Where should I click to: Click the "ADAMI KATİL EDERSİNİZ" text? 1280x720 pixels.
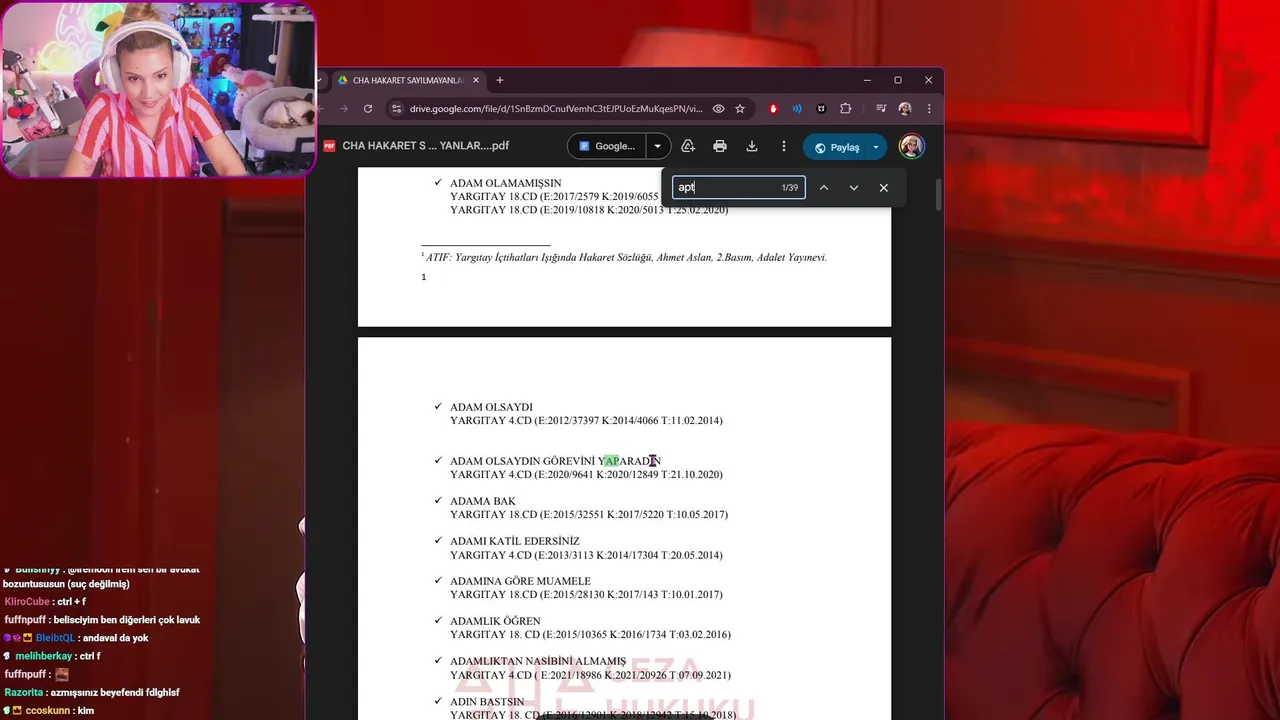point(515,541)
